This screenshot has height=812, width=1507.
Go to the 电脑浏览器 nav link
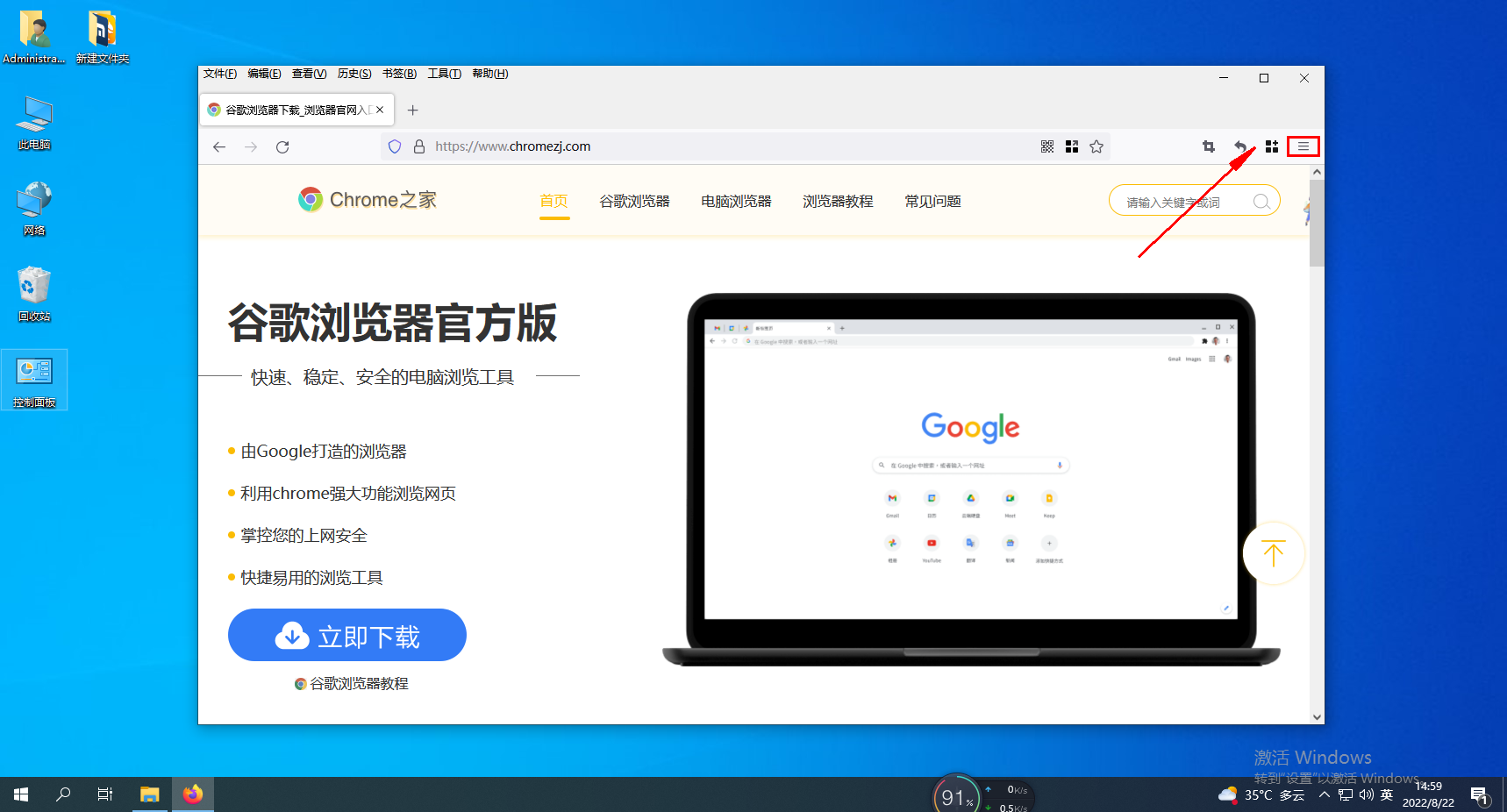click(x=736, y=202)
